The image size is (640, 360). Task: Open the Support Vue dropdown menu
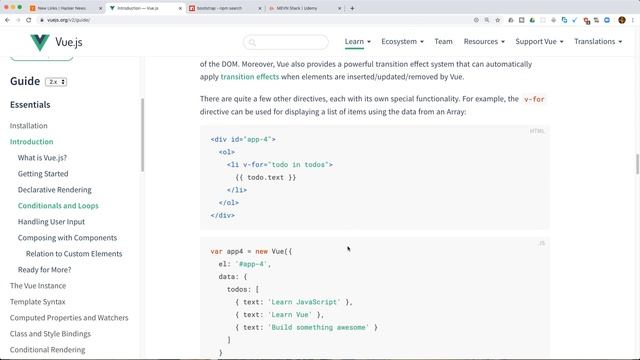click(539, 42)
